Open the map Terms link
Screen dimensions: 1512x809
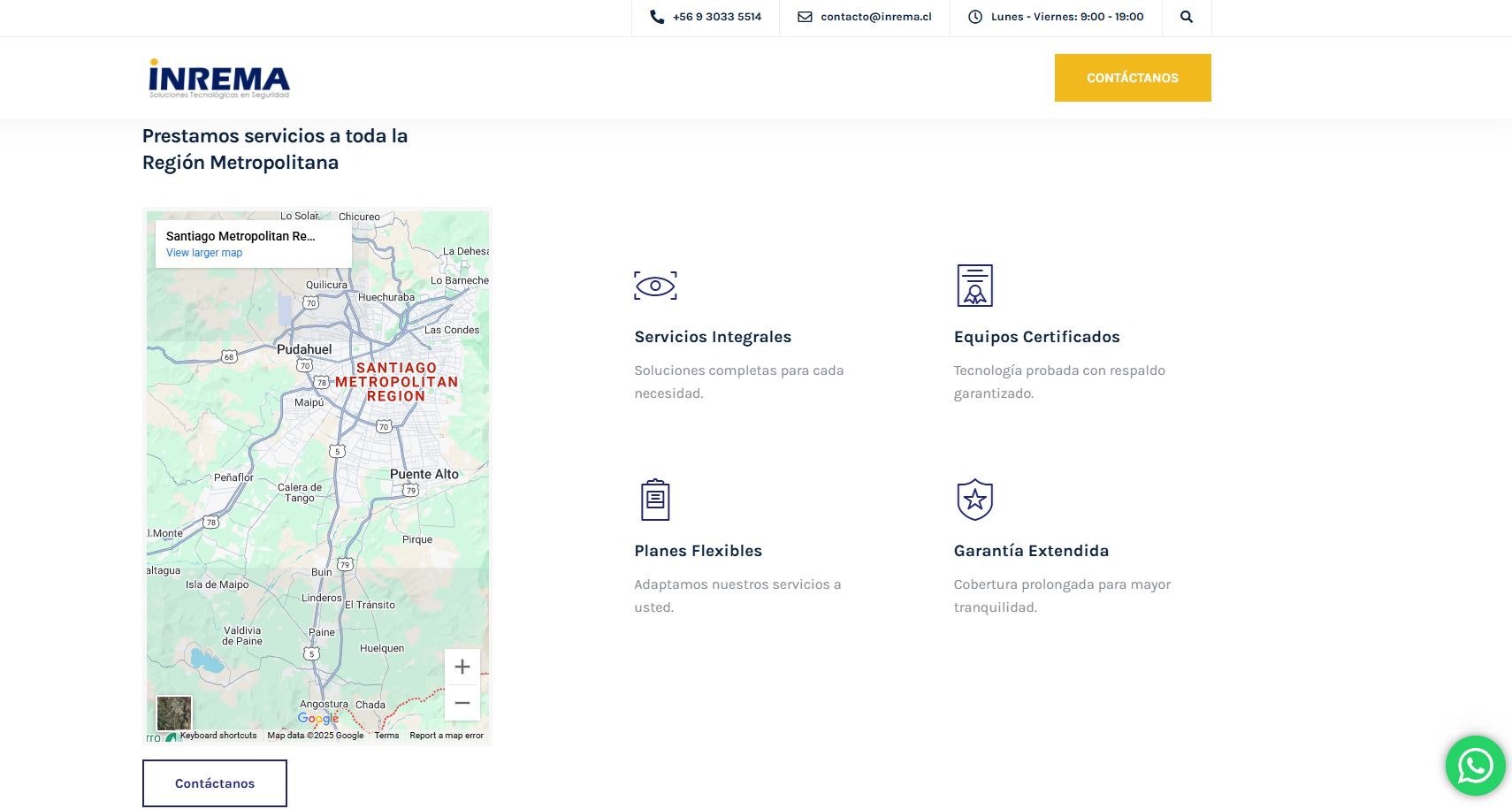click(386, 736)
